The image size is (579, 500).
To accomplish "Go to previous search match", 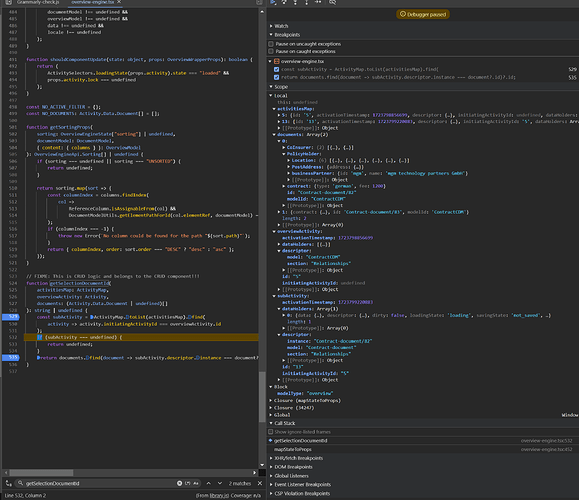I will click(209, 483).
